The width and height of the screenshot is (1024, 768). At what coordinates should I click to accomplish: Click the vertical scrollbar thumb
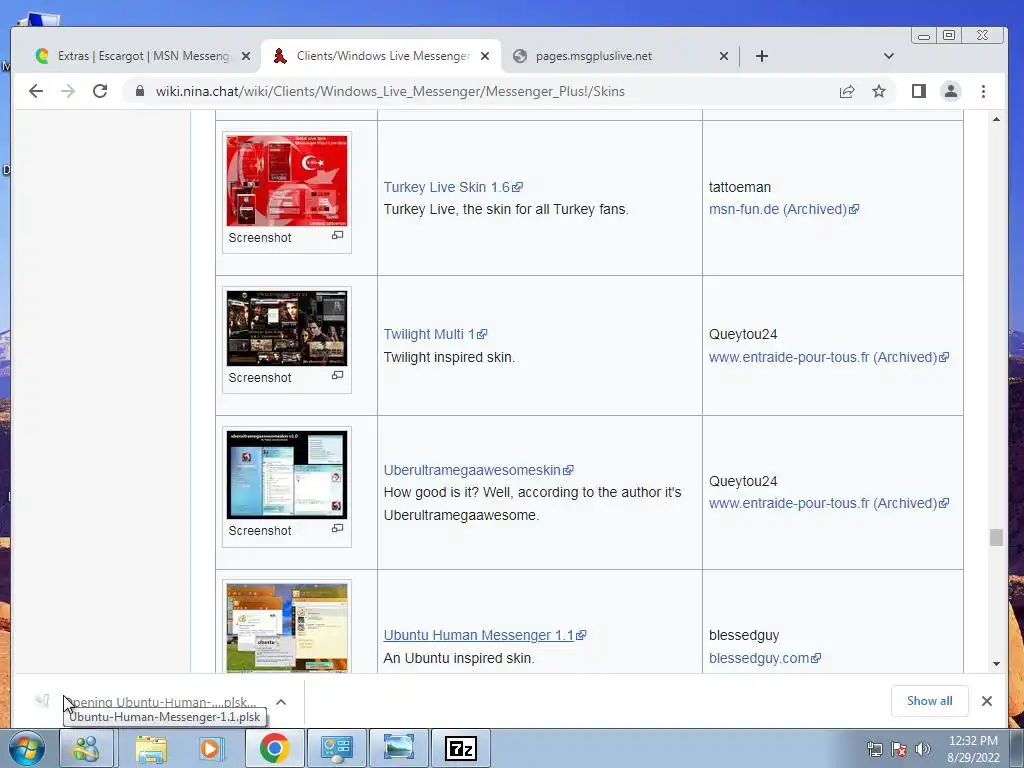(996, 537)
